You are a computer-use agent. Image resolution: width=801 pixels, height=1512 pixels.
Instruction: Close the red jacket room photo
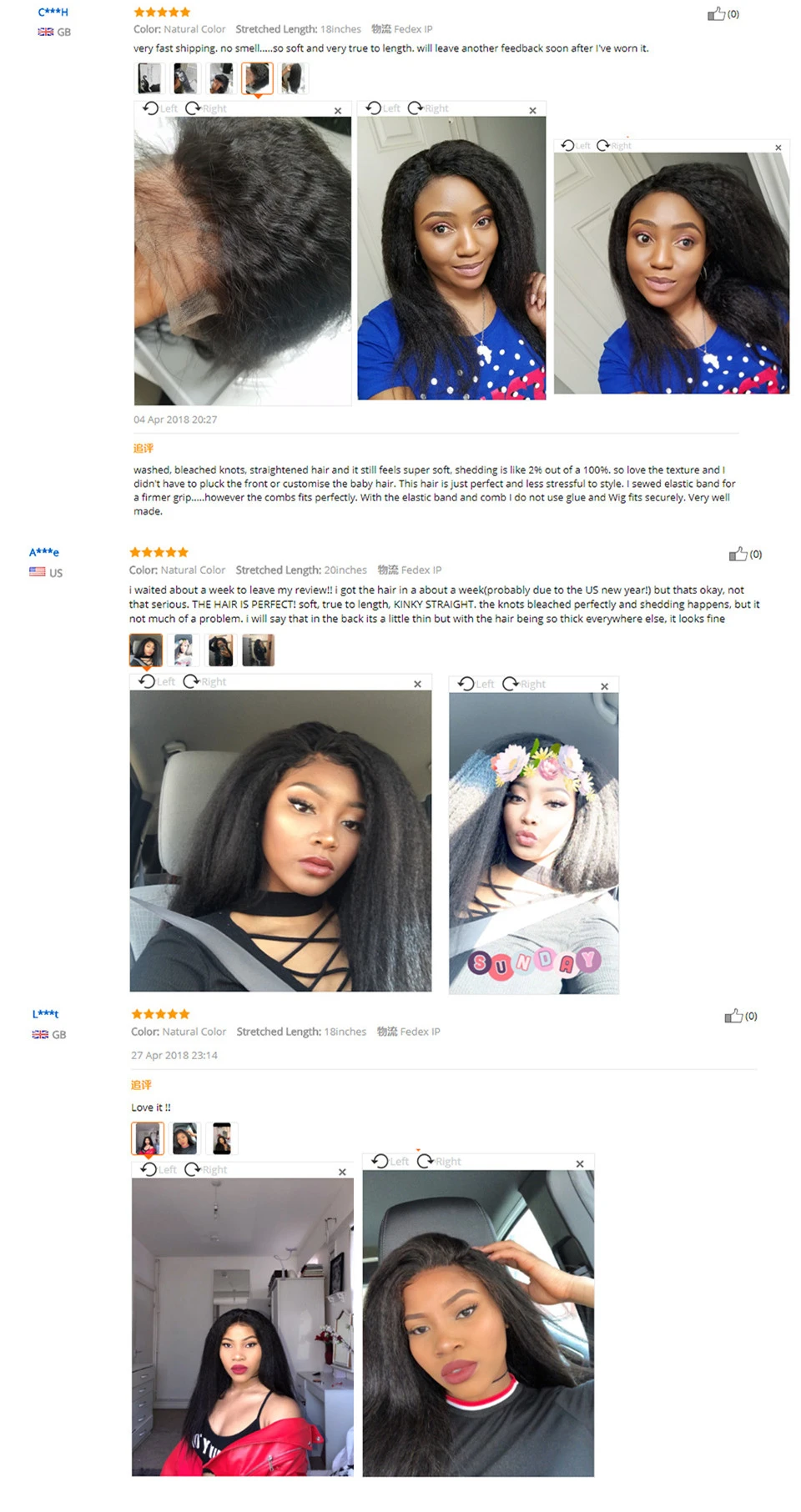coord(342,1172)
